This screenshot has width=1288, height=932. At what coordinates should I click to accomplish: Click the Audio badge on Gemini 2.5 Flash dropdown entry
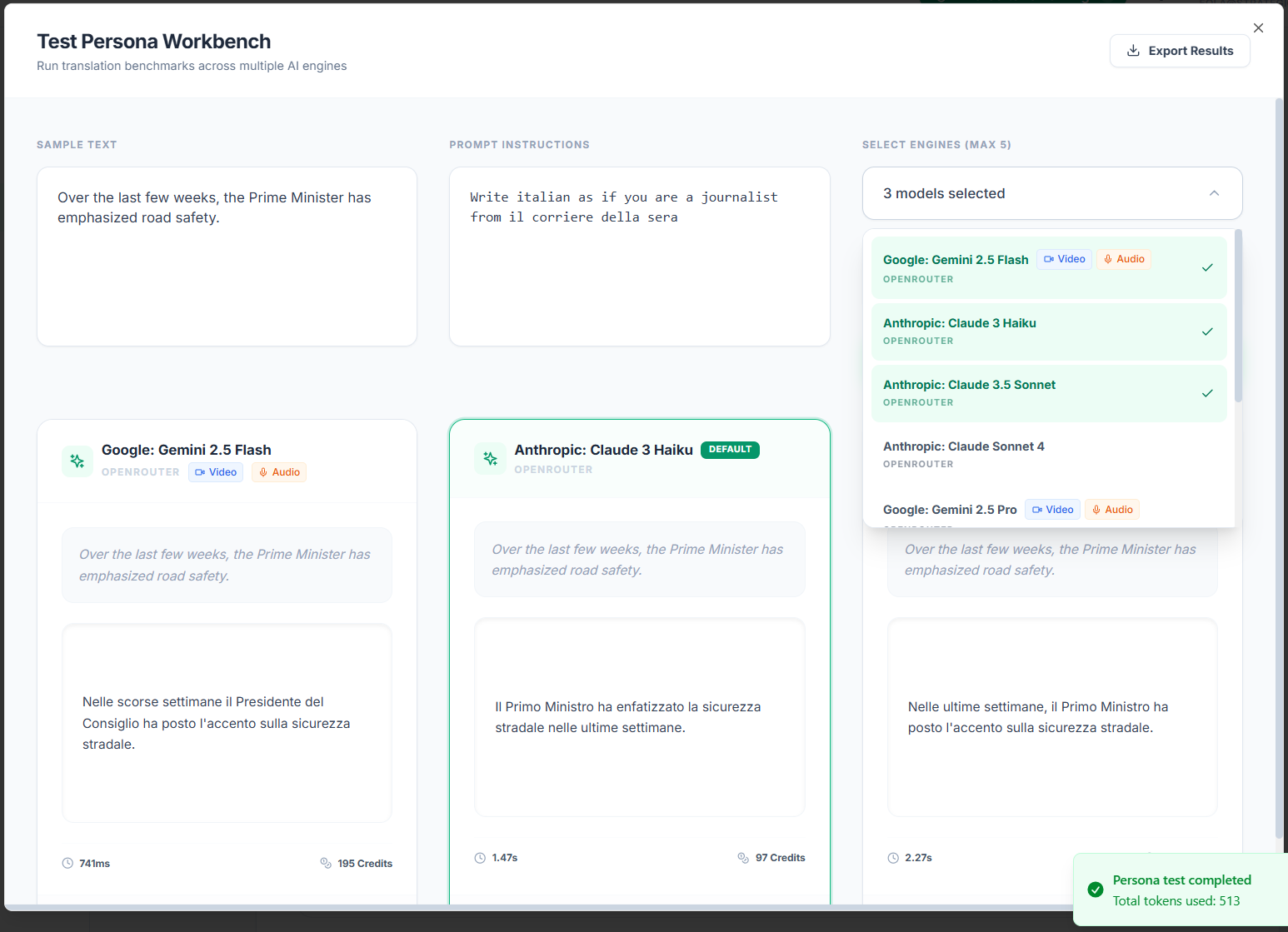pyautogui.click(x=1123, y=258)
